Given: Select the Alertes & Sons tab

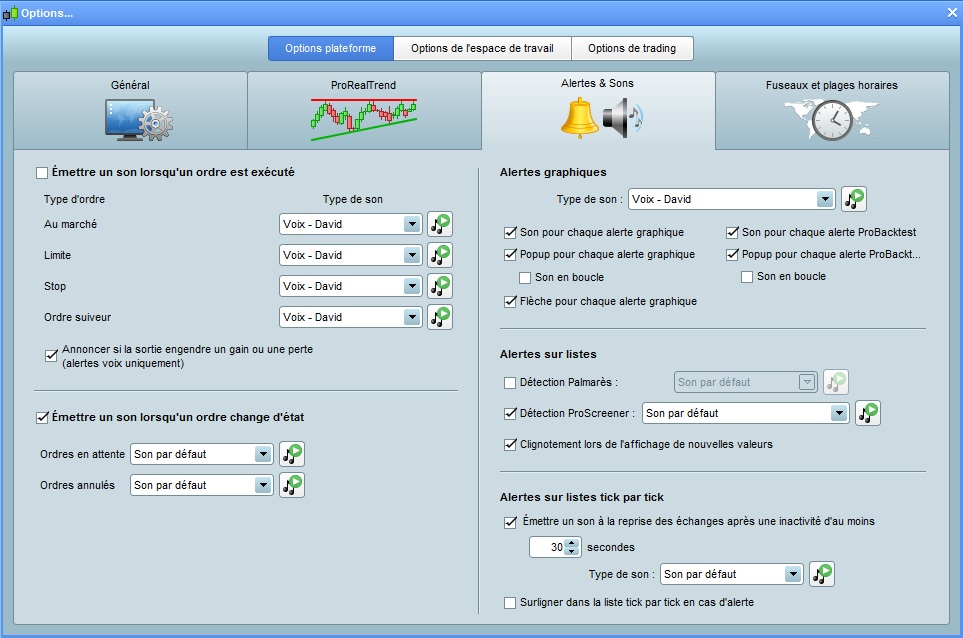Looking at the screenshot, I should point(598,111).
